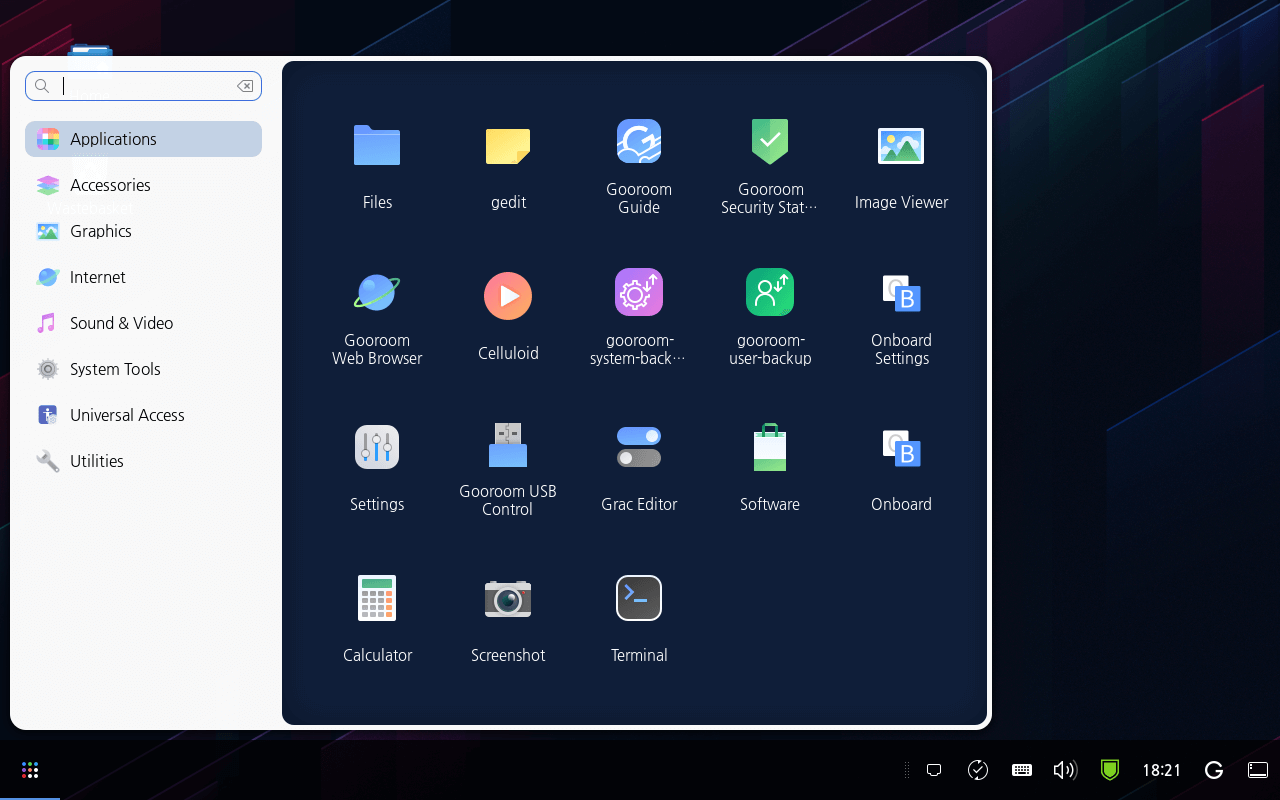1280x800 pixels.
Task: Clear the search box text
Action: [x=245, y=86]
